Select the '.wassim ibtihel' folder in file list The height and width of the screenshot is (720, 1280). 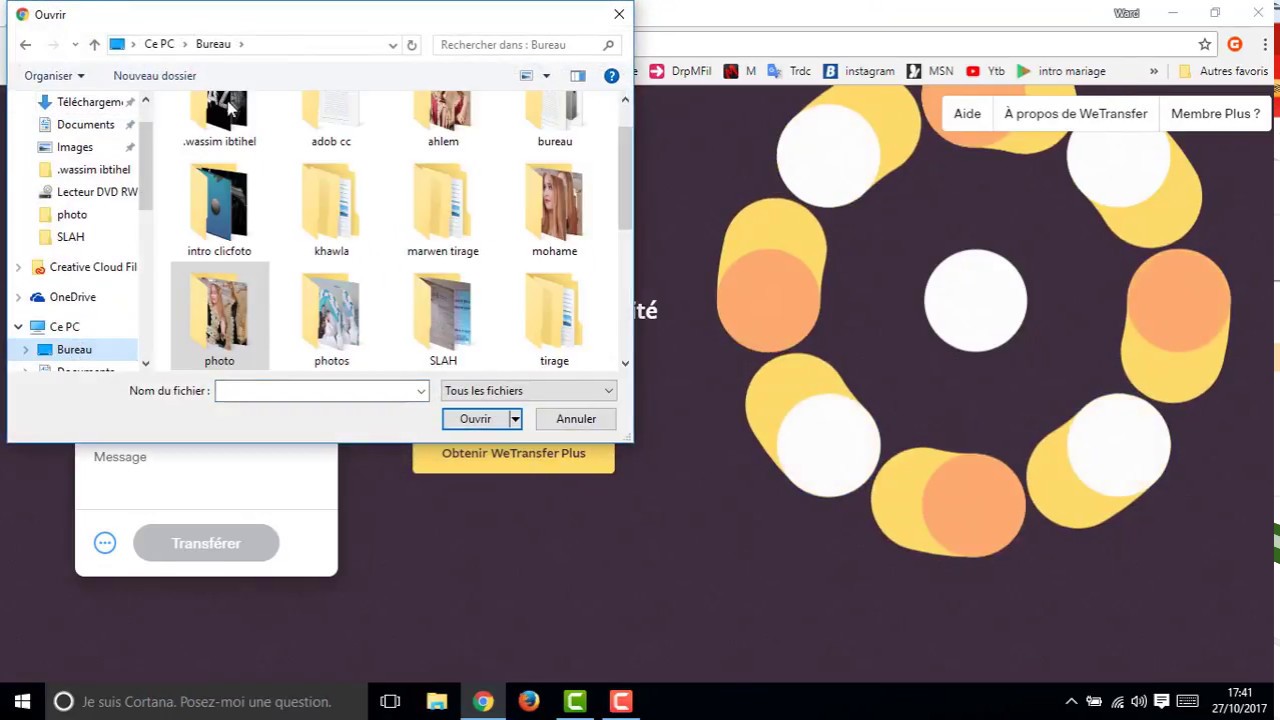[x=219, y=120]
